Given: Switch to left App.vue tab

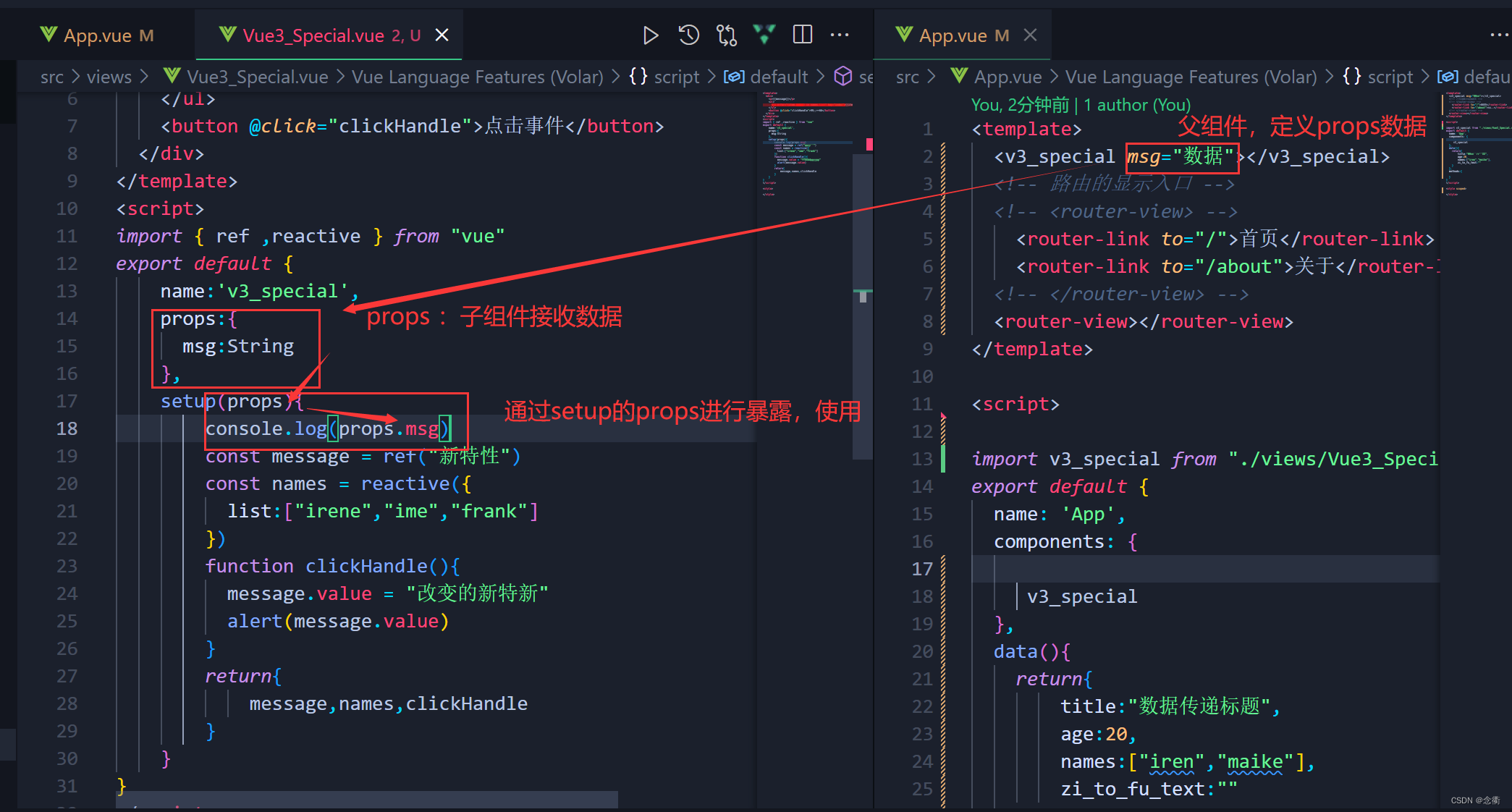Looking at the screenshot, I should click(97, 35).
